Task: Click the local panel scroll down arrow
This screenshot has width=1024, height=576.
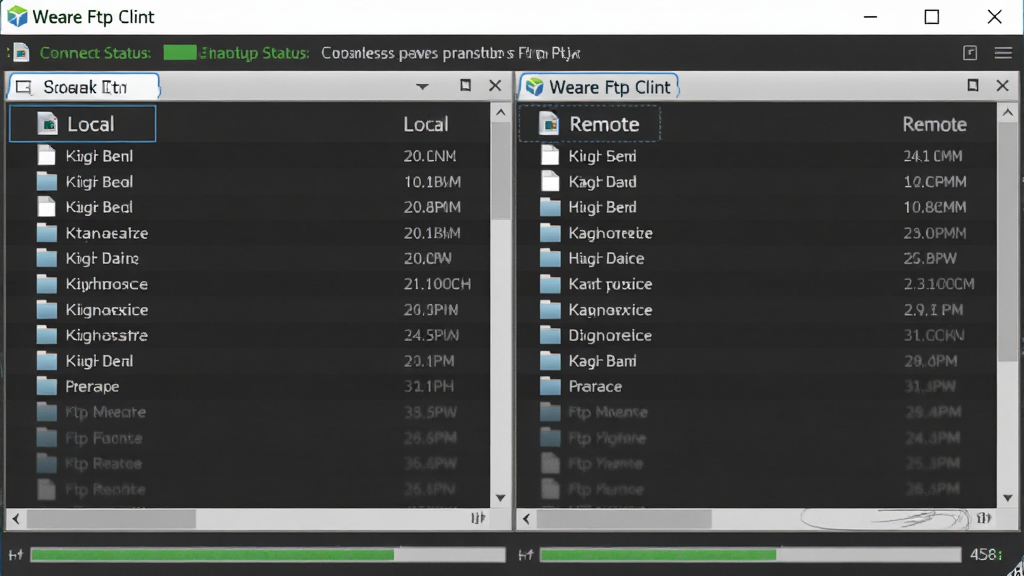Action: [500, 498]
